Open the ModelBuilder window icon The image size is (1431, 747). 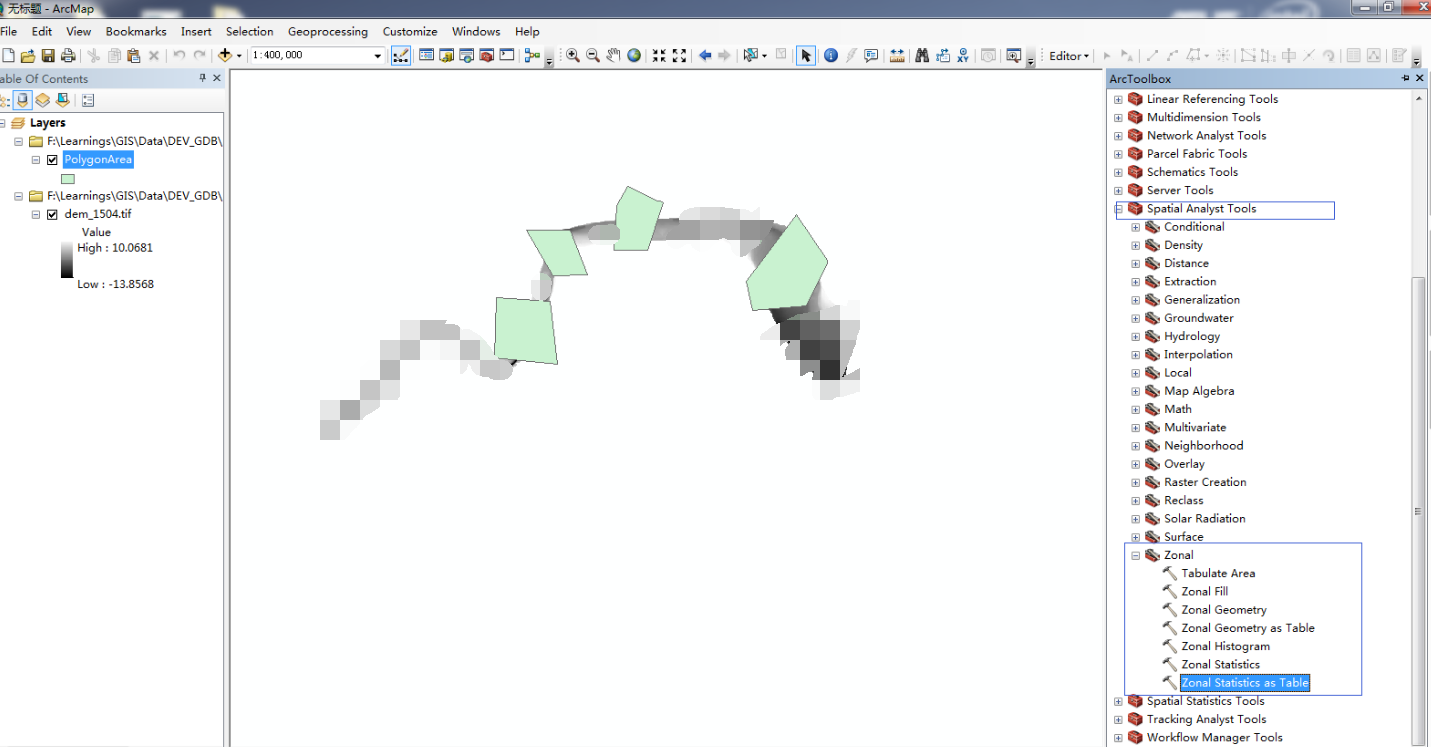click(531, 56)
